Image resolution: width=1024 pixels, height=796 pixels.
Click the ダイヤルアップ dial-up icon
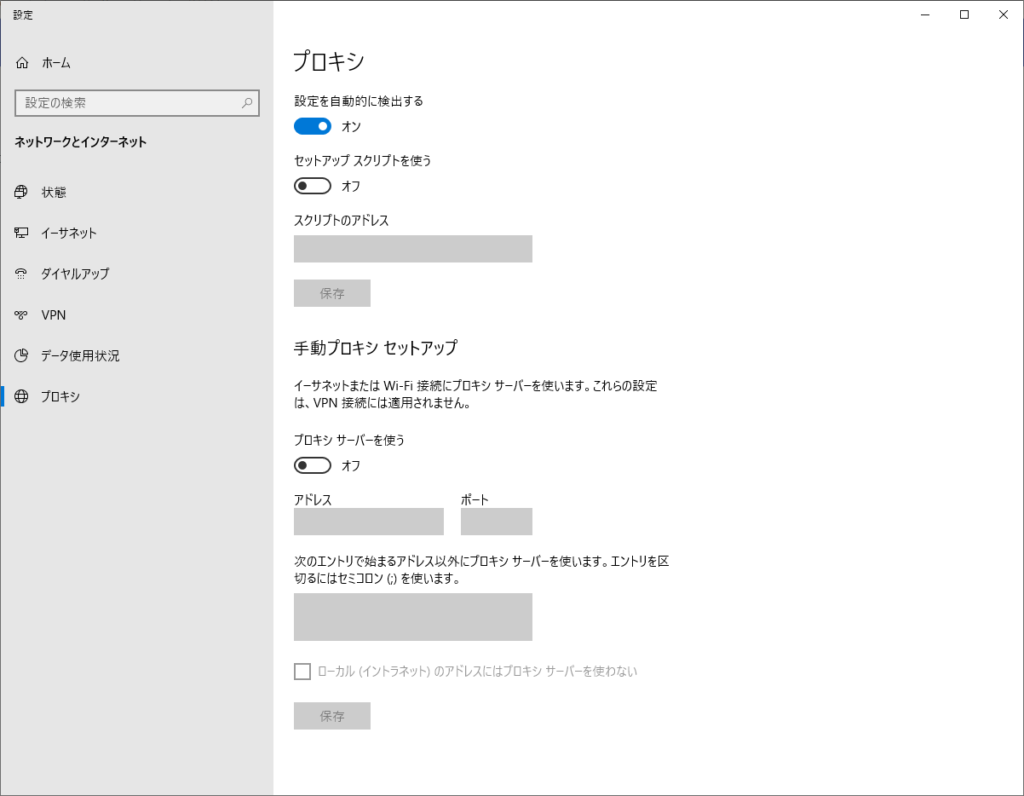tap(21, 274)
